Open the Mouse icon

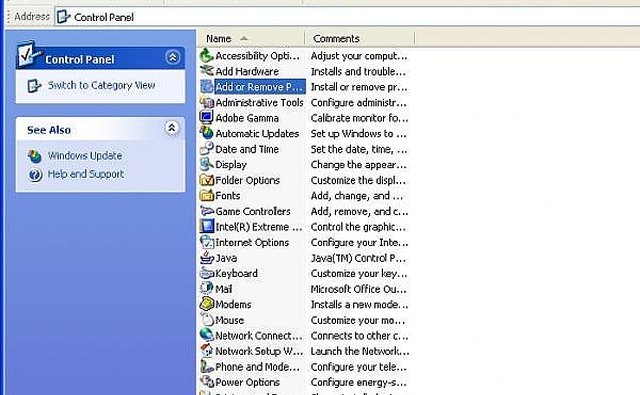(x=207, y=320)
